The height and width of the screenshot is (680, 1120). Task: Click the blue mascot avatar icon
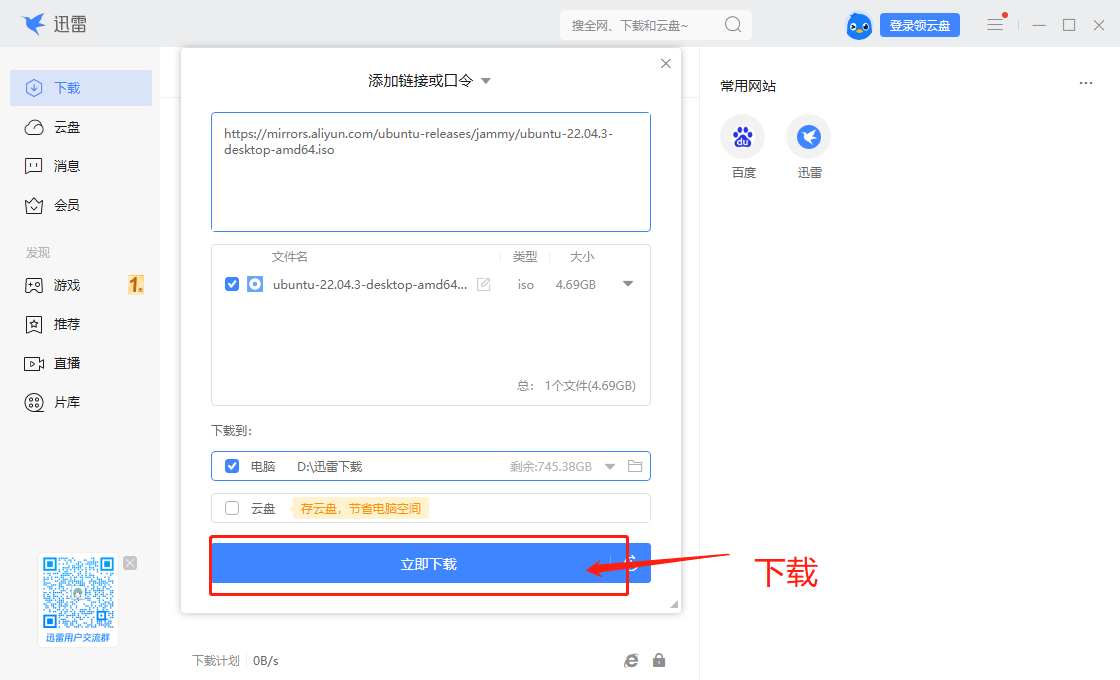pyautogui.click(x=859, y=26)
